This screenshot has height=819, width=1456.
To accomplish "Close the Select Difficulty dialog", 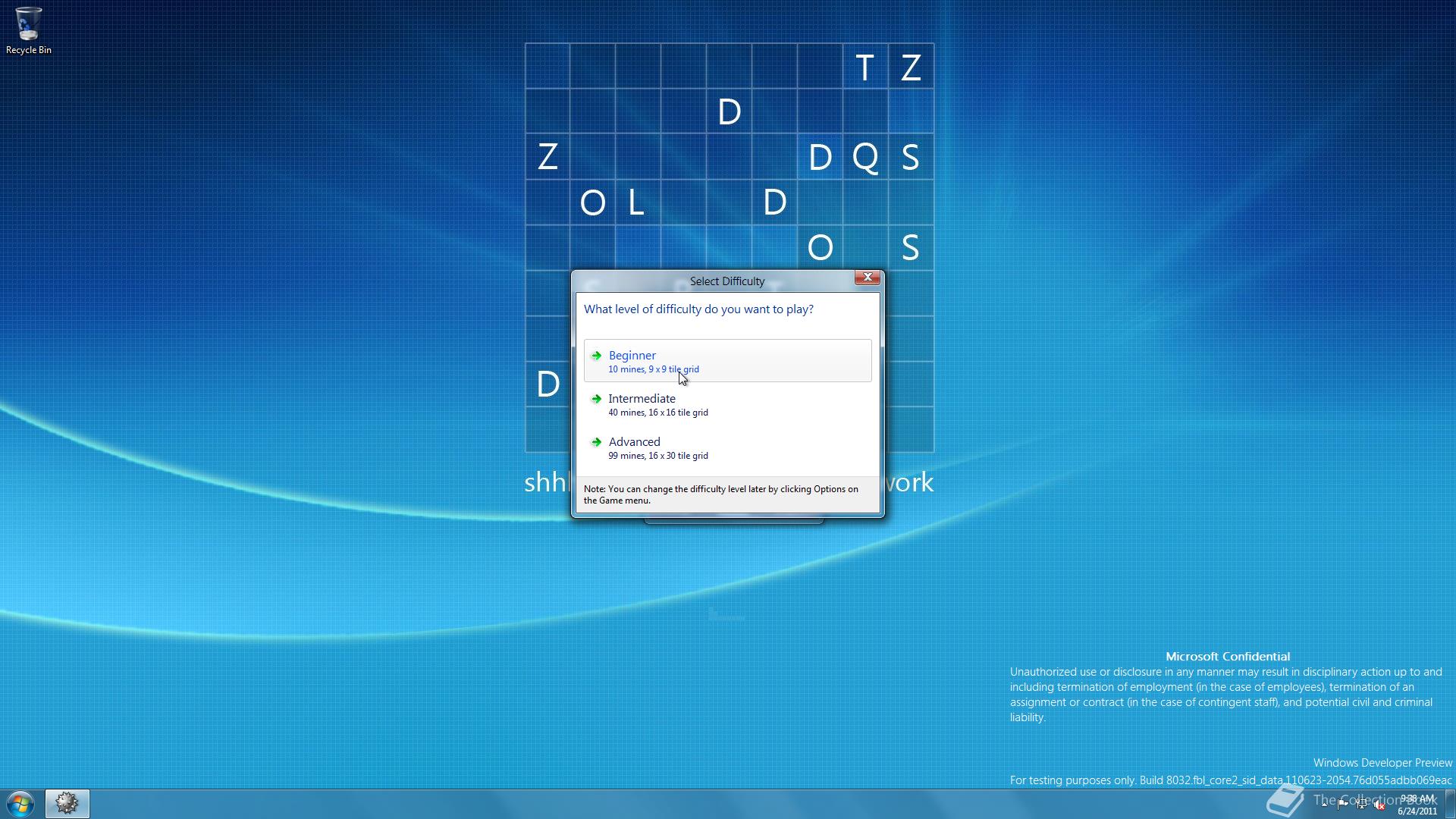I will click(867, 278).
